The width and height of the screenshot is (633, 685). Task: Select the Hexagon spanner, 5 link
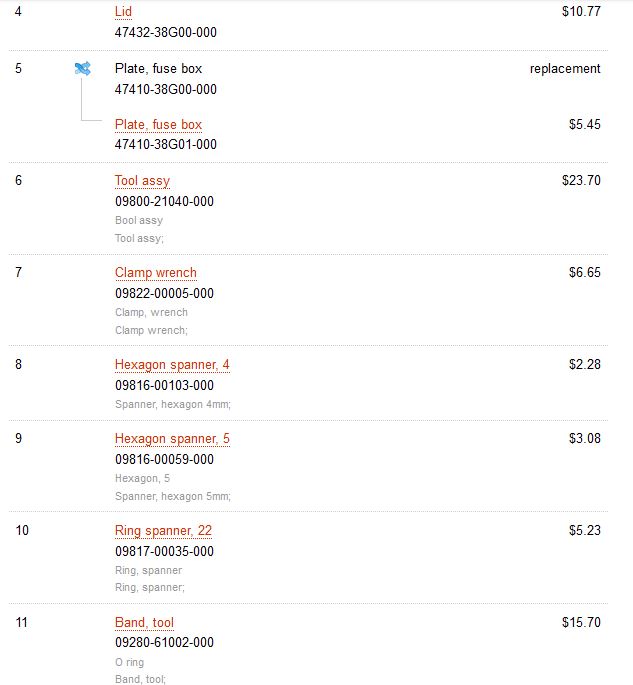pos(172,439)
